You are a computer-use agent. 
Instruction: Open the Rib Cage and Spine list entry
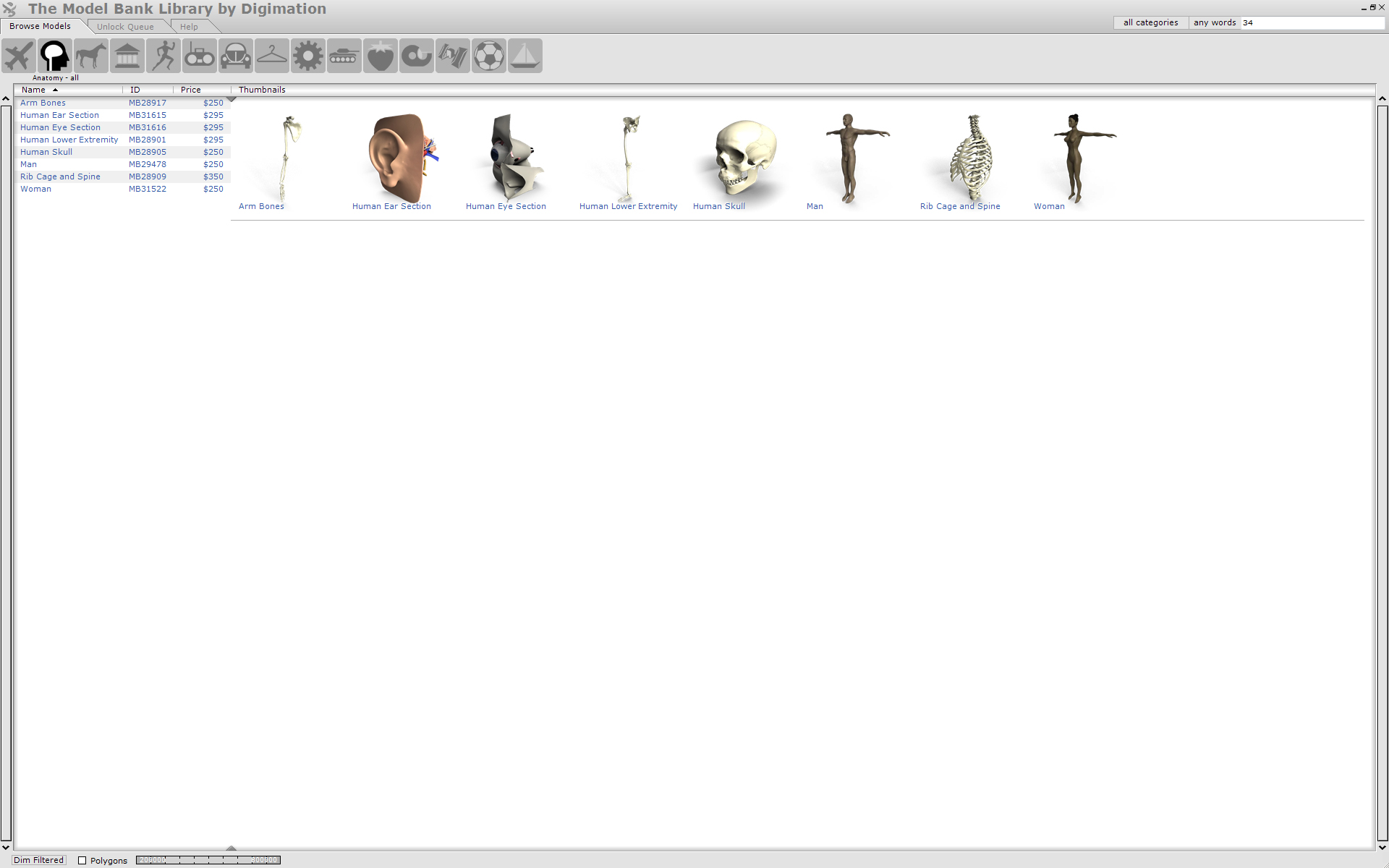tap(60, 176)
